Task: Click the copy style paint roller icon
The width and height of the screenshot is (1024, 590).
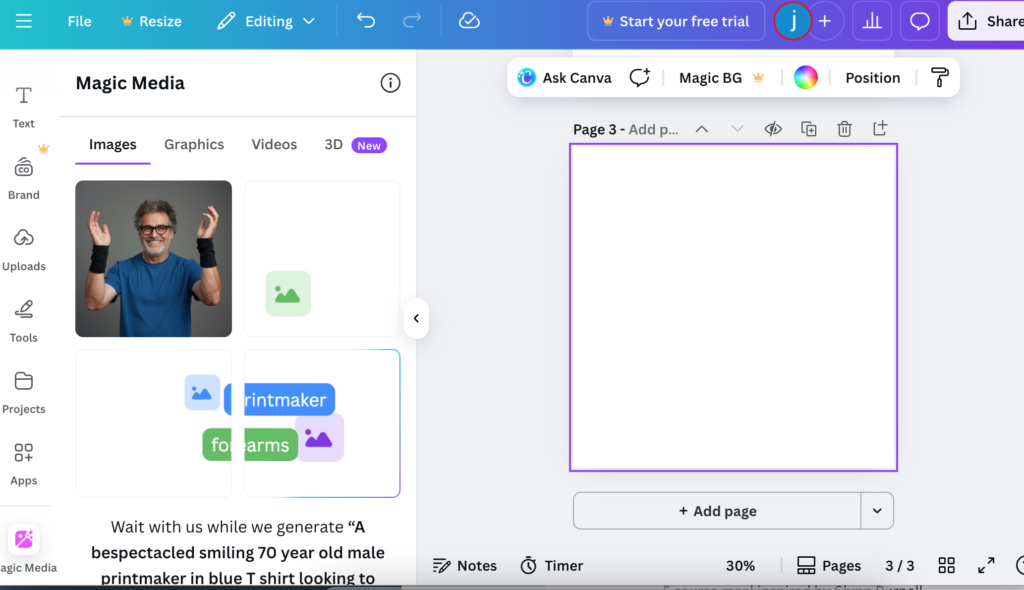Action: pos(940,78)
